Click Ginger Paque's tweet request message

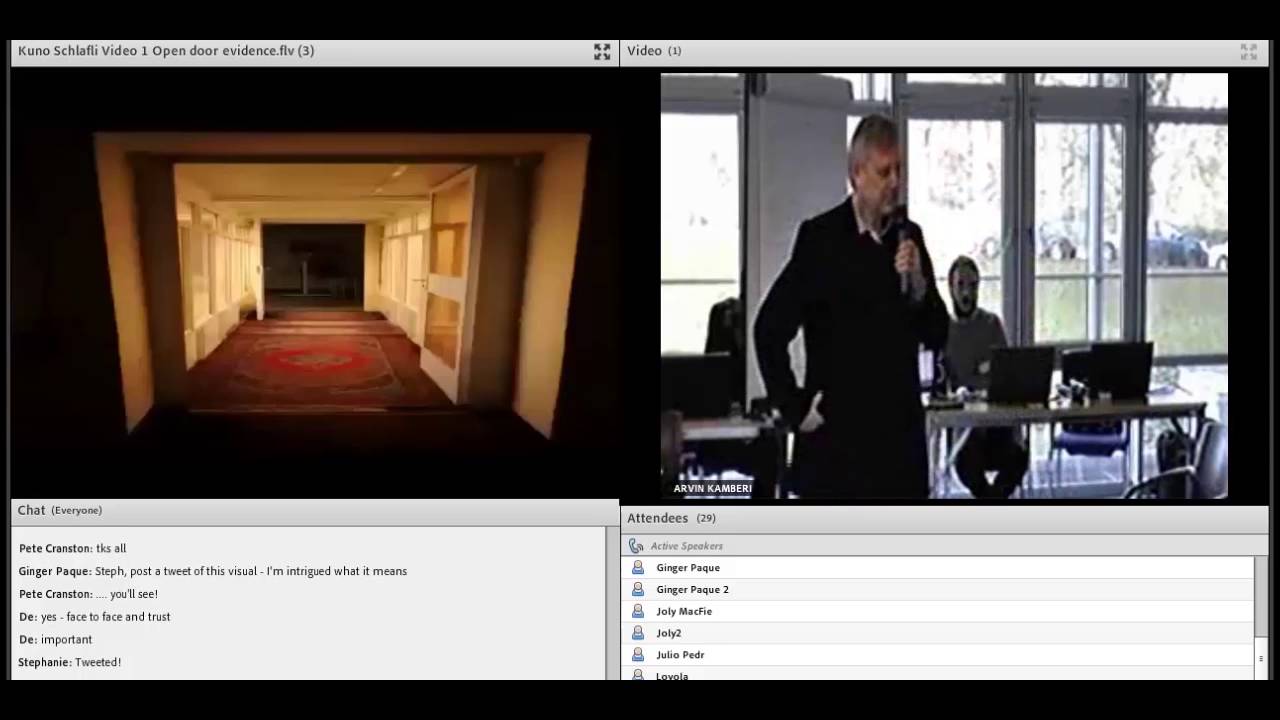[x=212, y=572]
